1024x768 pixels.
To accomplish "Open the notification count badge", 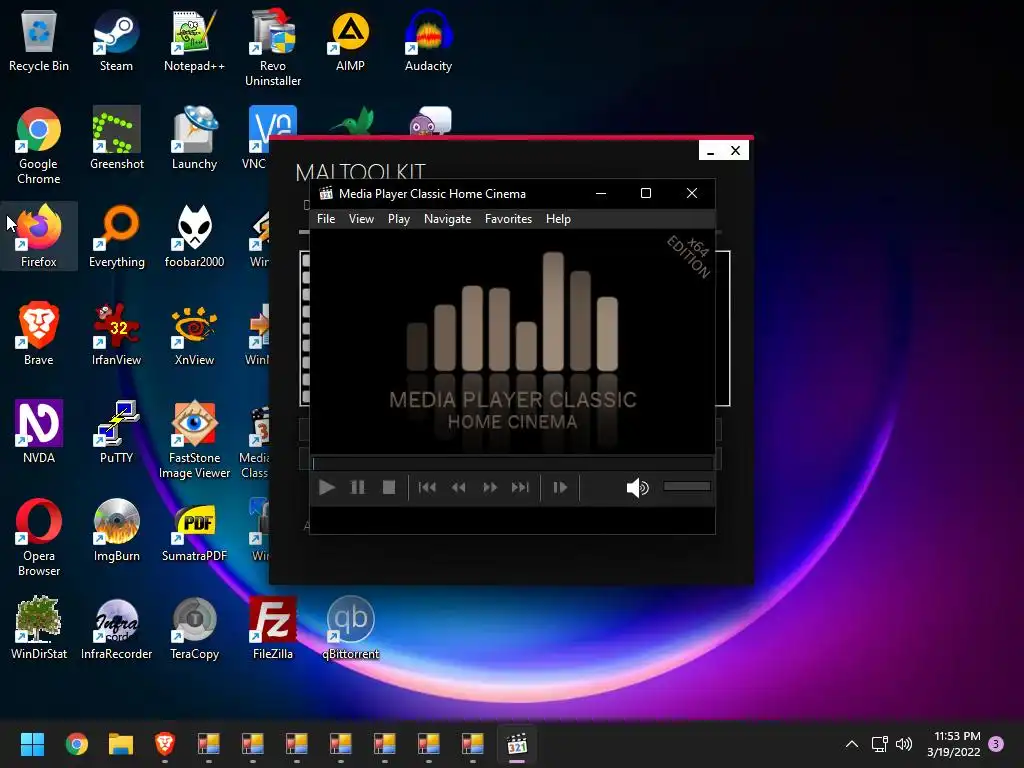I will (996, 744).
